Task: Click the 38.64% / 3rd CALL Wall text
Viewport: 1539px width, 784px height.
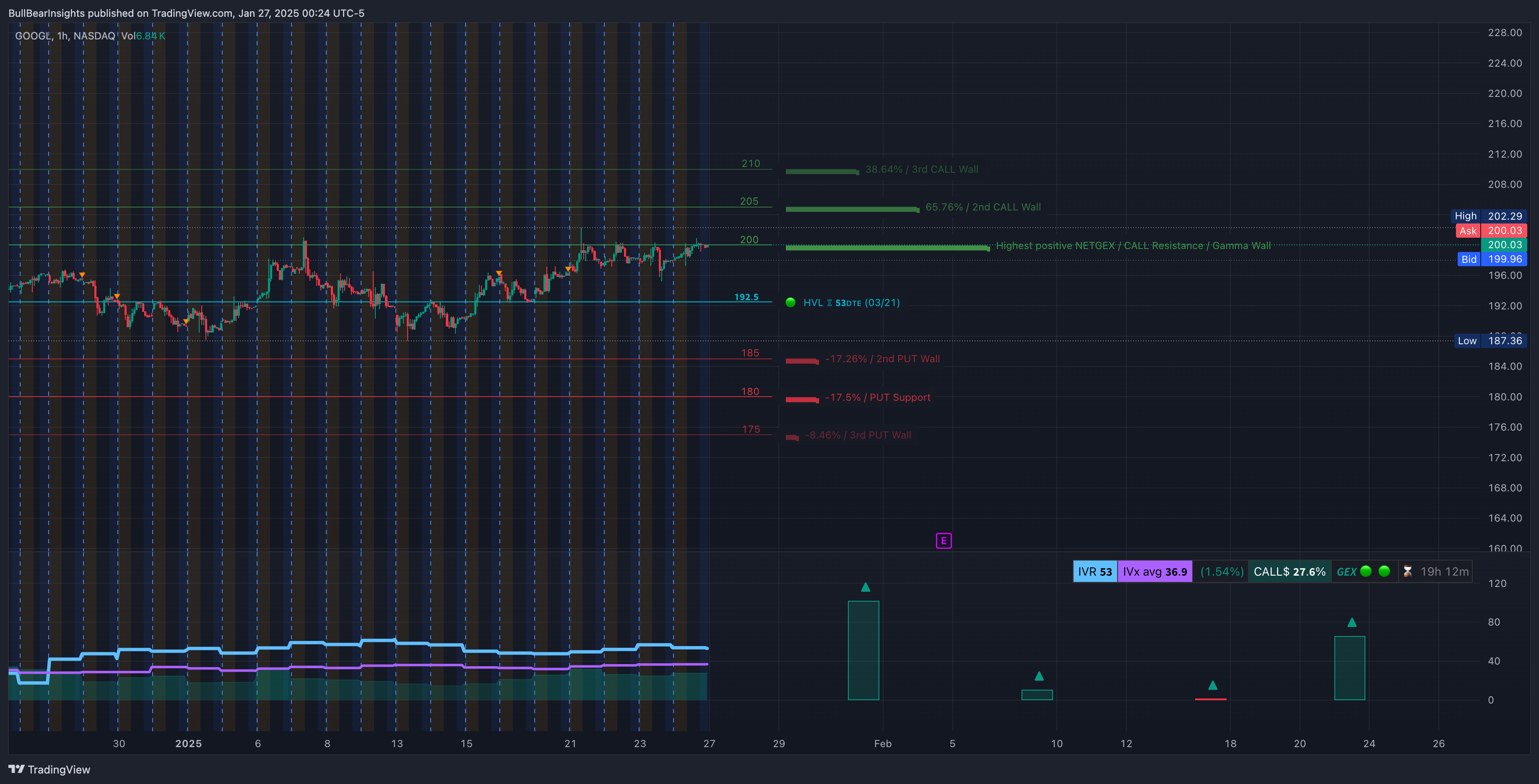Action: point(921,169)
